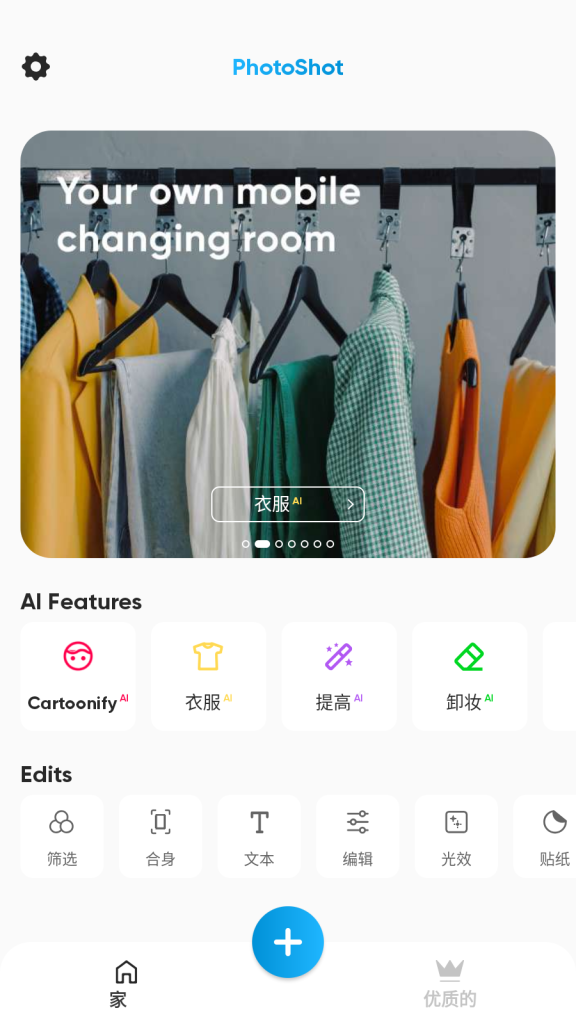Open the 文本 text tool
Image resolution: width=576 pixels, height=1024 pixels.
tap(259, 837)
